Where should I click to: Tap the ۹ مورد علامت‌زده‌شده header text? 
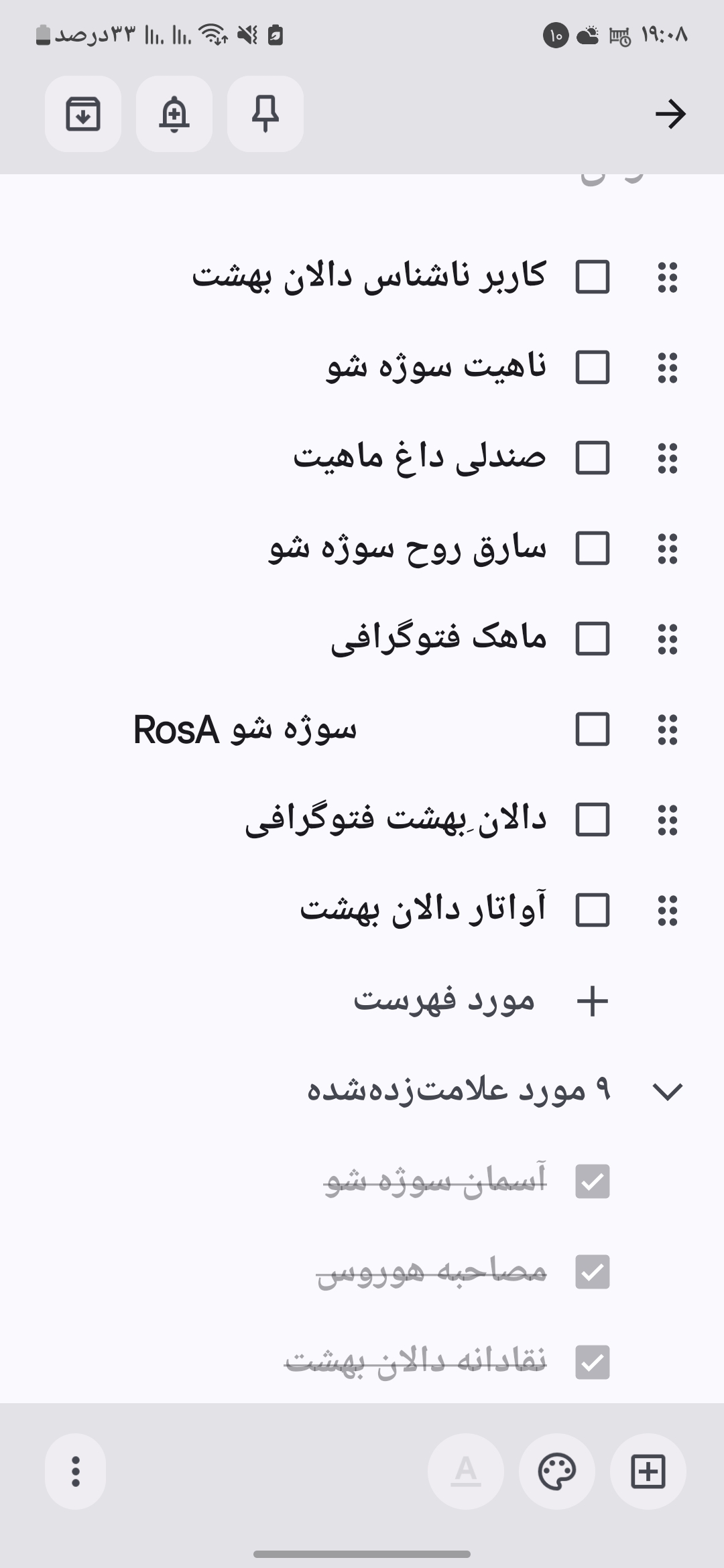coord(459,1091)
